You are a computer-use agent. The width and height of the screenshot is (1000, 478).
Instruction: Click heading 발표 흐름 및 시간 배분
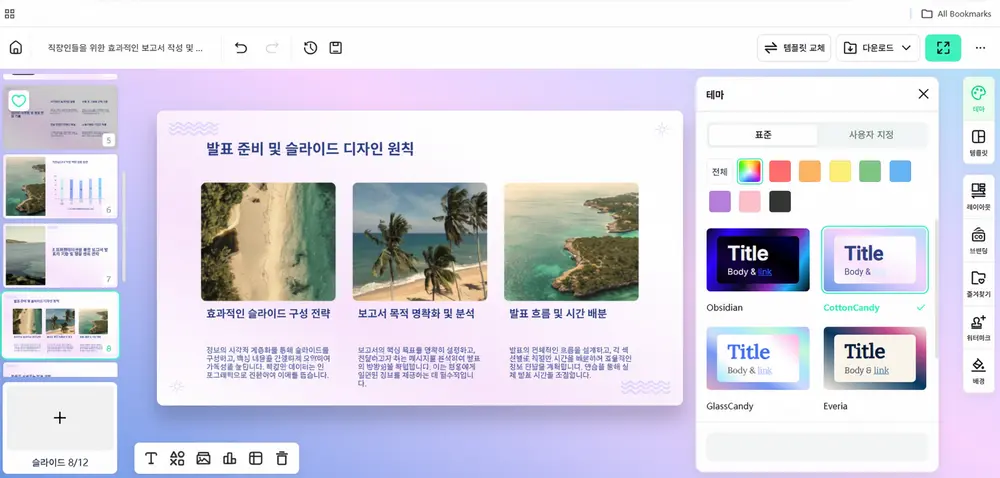[558, 314]
